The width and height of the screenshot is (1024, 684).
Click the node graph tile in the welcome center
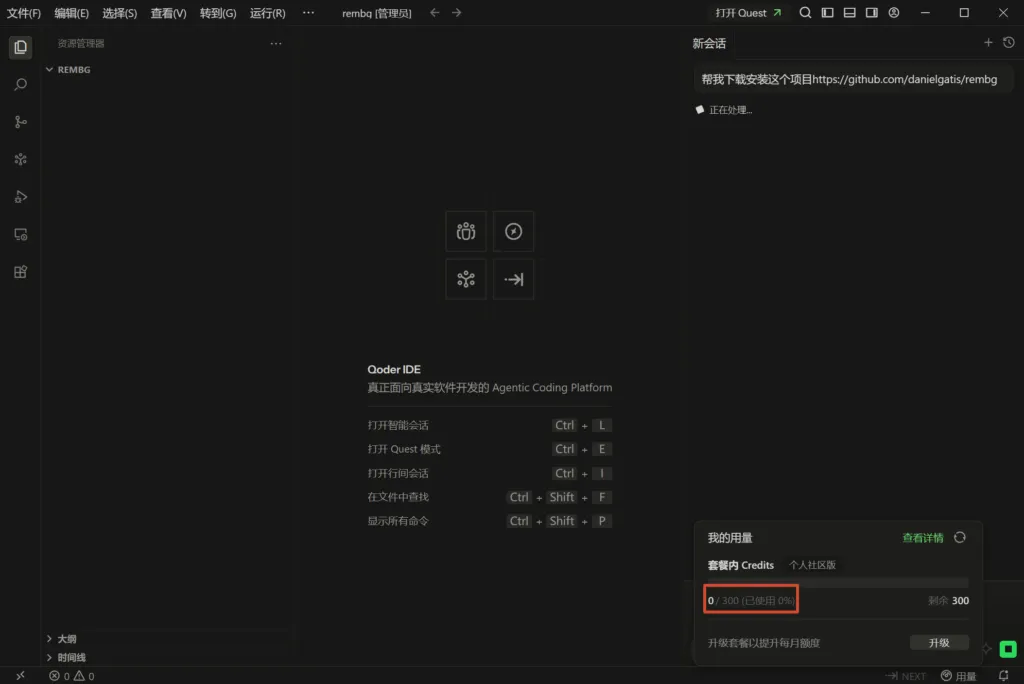point(466,280)
